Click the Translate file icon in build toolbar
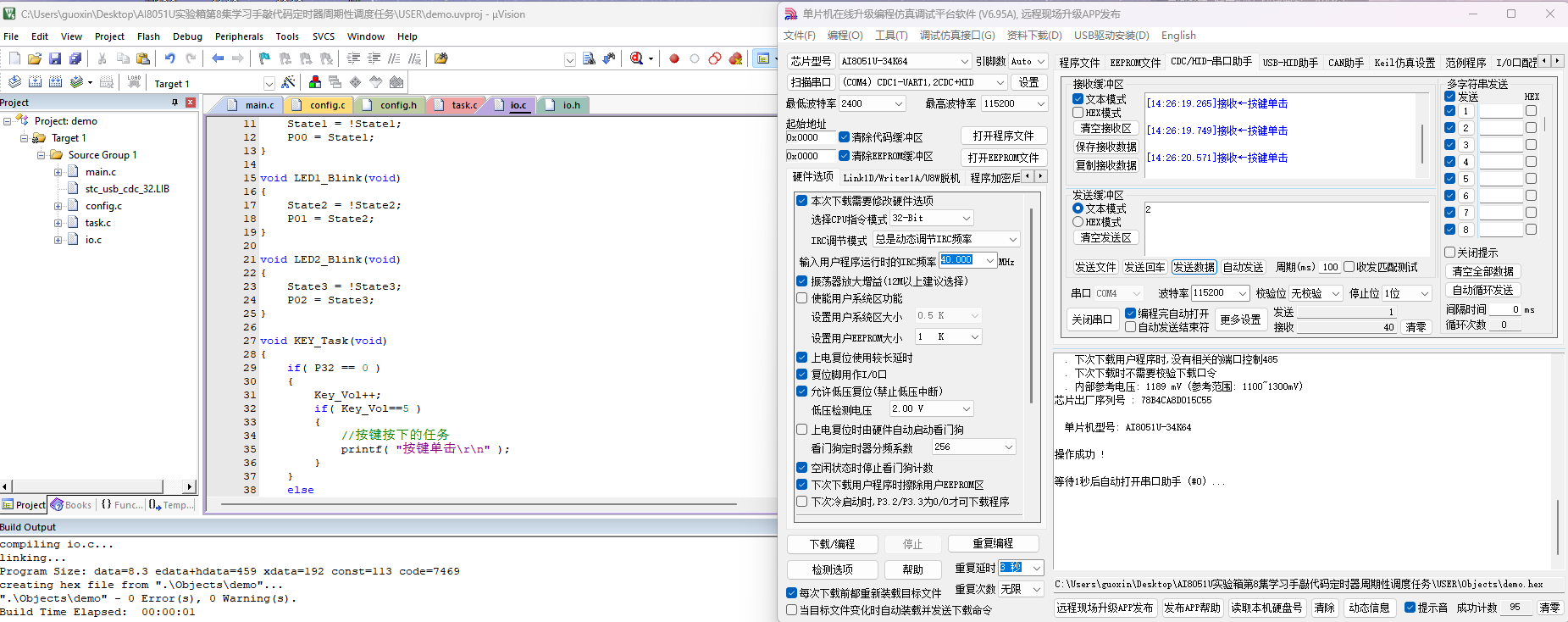This screenshot has width=1568, height=622. tap(14, 82)
